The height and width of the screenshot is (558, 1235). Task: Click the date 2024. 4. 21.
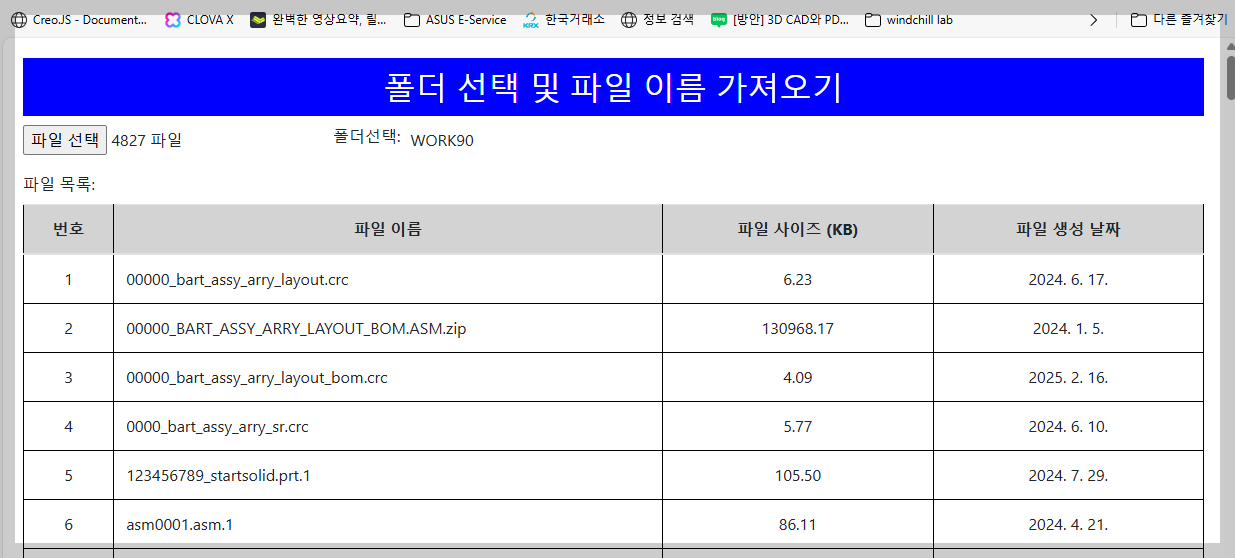[x=1068, y=524]
